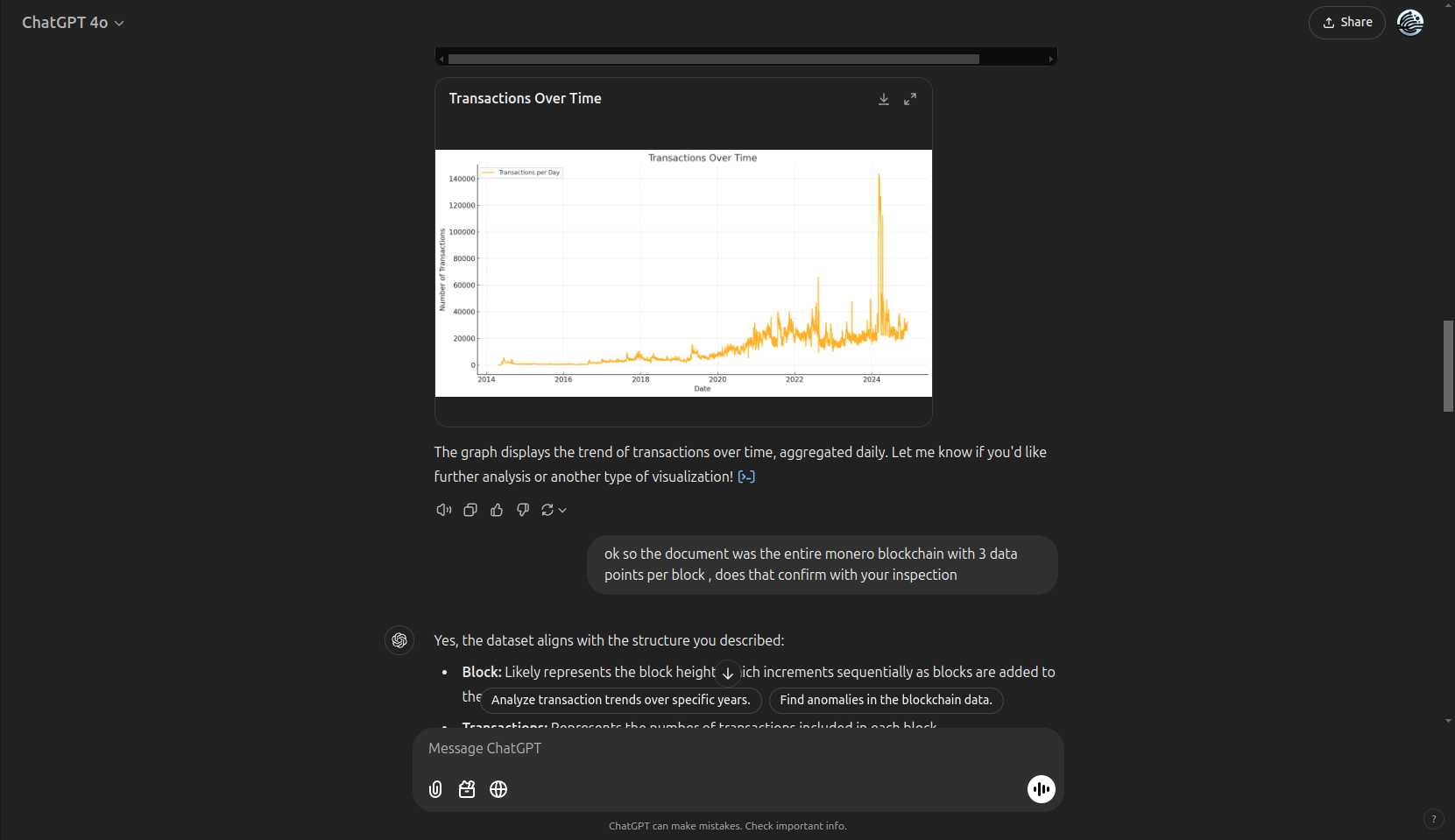Select 'Find anomalies in the blockchain data' suggestion
This screenshot has width=1455, height=840.
(886, 700)
